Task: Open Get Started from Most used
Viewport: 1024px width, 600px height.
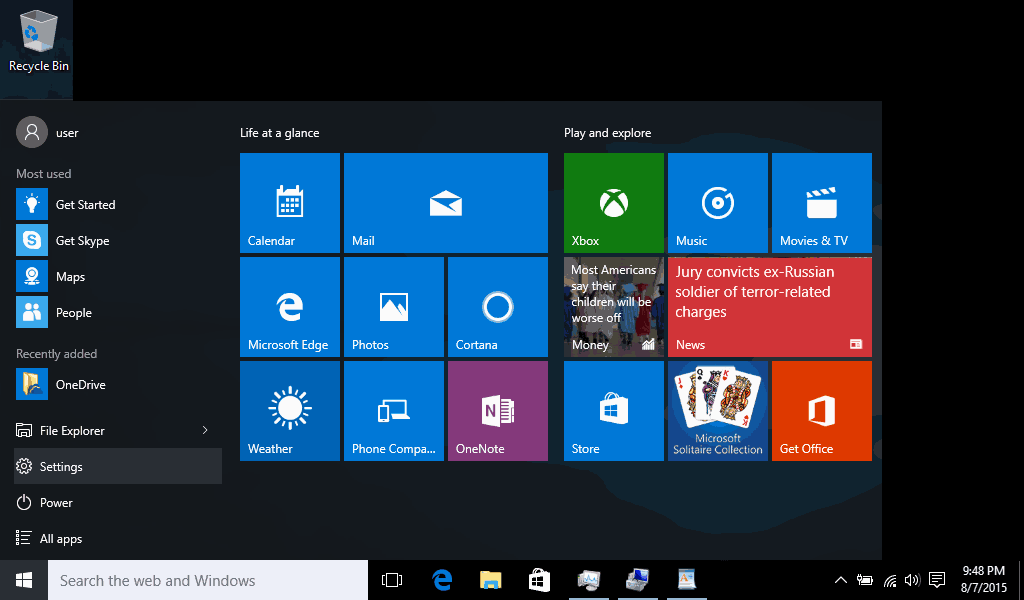Action: pyautogui.click(x=118, y=204)
